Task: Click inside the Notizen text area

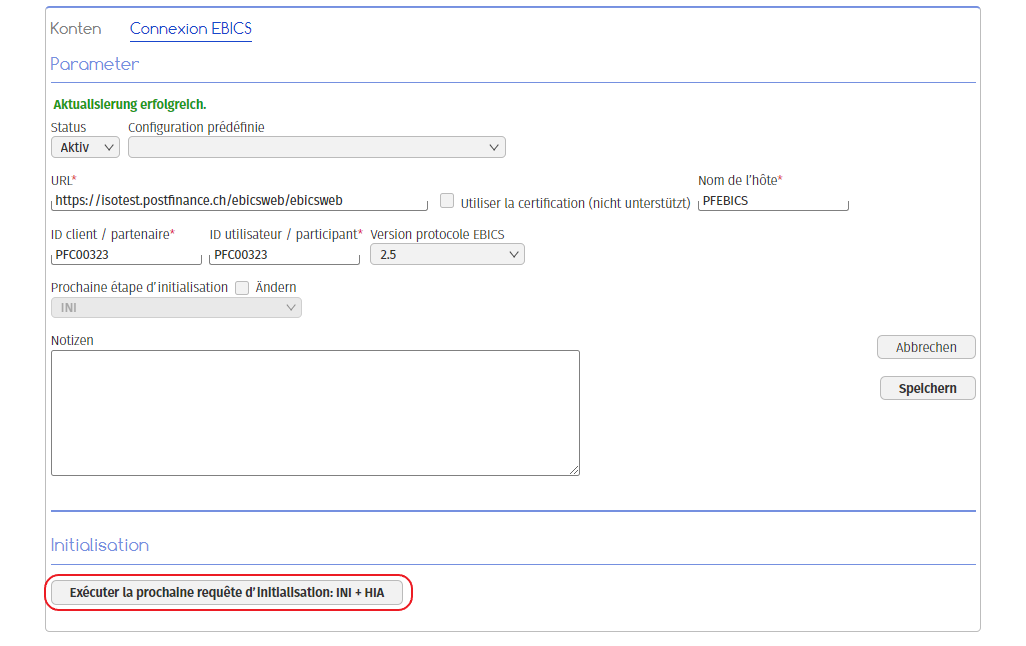Action: point(315,413)
